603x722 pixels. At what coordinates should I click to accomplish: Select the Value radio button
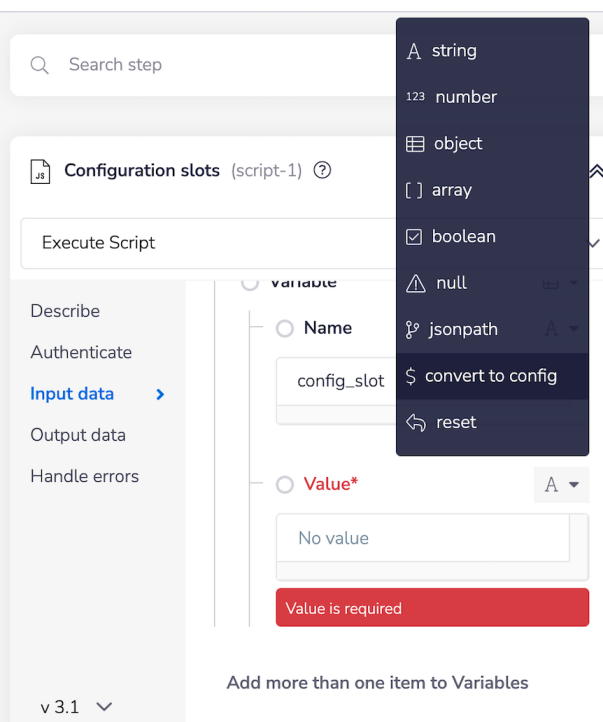pyautogui.click(x=285, y=485)
